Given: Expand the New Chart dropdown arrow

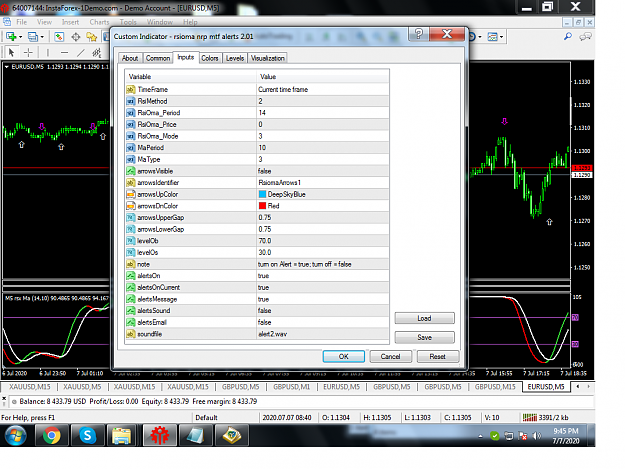Looking at the screenshot, I should (20, 37).
